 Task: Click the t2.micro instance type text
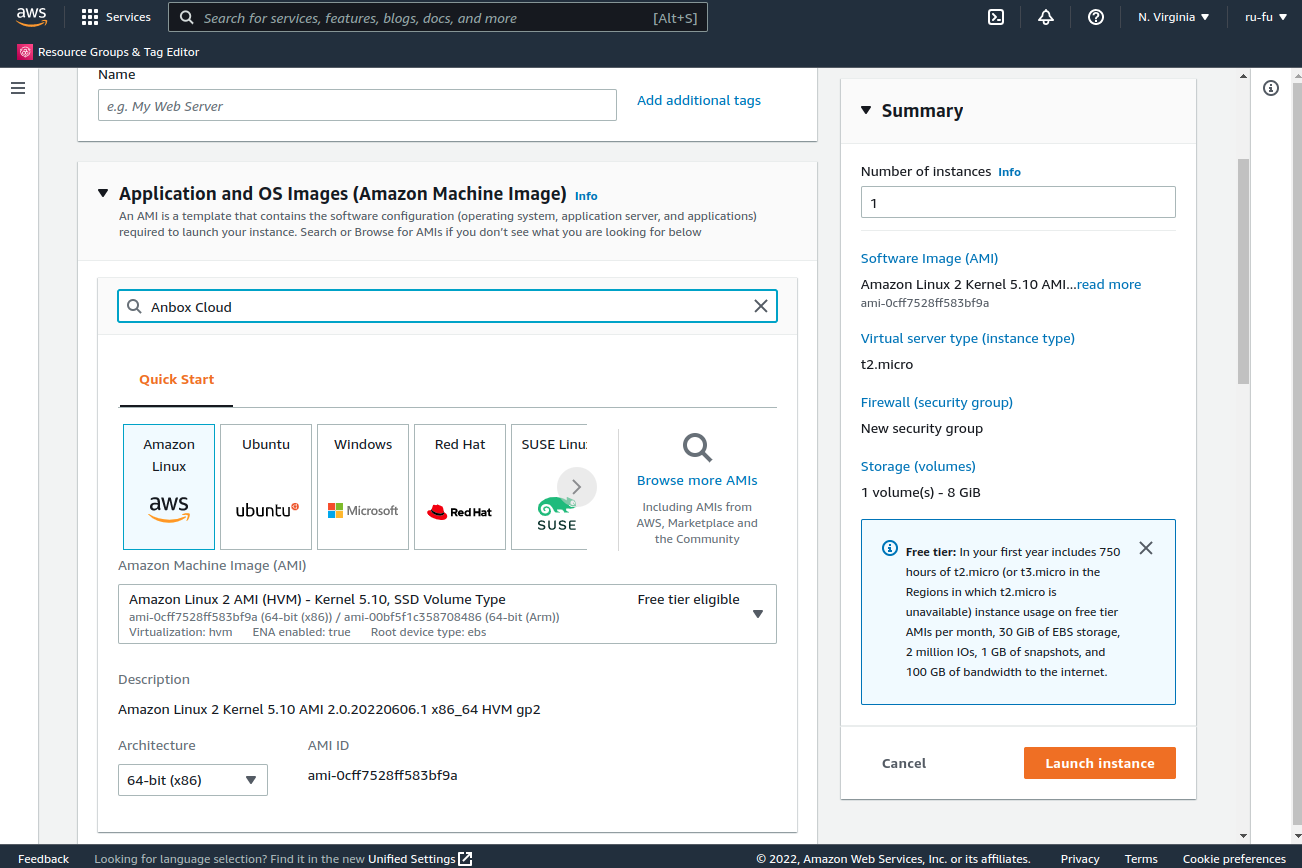[x=887, y=364]
